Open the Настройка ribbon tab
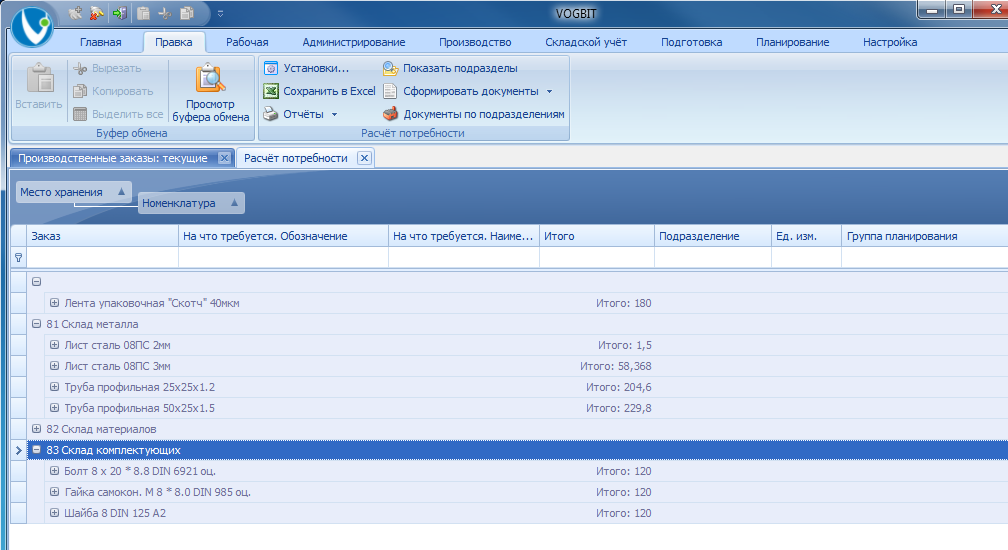This screenshot has height=550, width=1008. coord(890,42)
